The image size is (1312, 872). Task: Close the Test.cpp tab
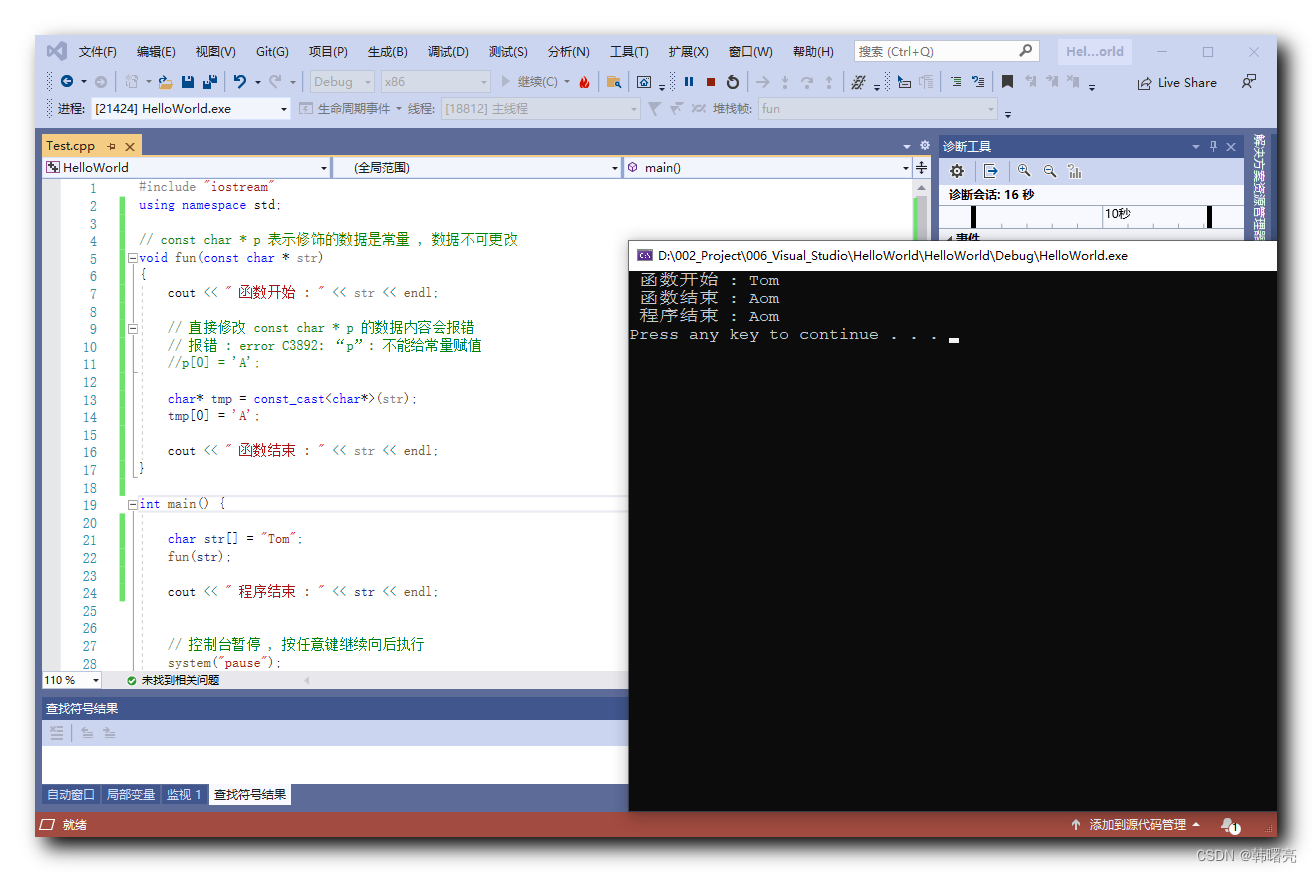[x=130, y=146]
